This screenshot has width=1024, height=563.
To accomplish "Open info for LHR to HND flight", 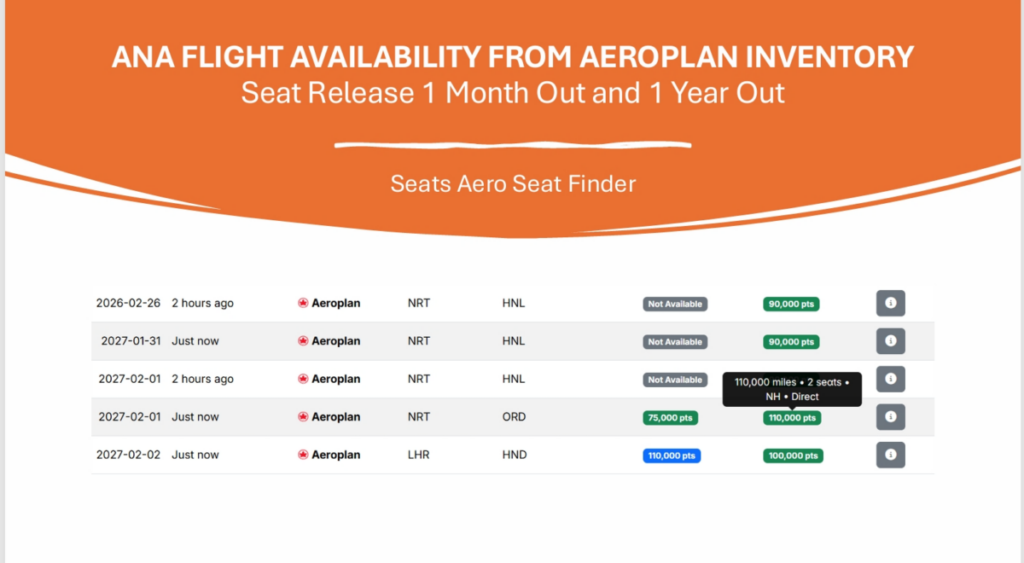I will 890,455.
